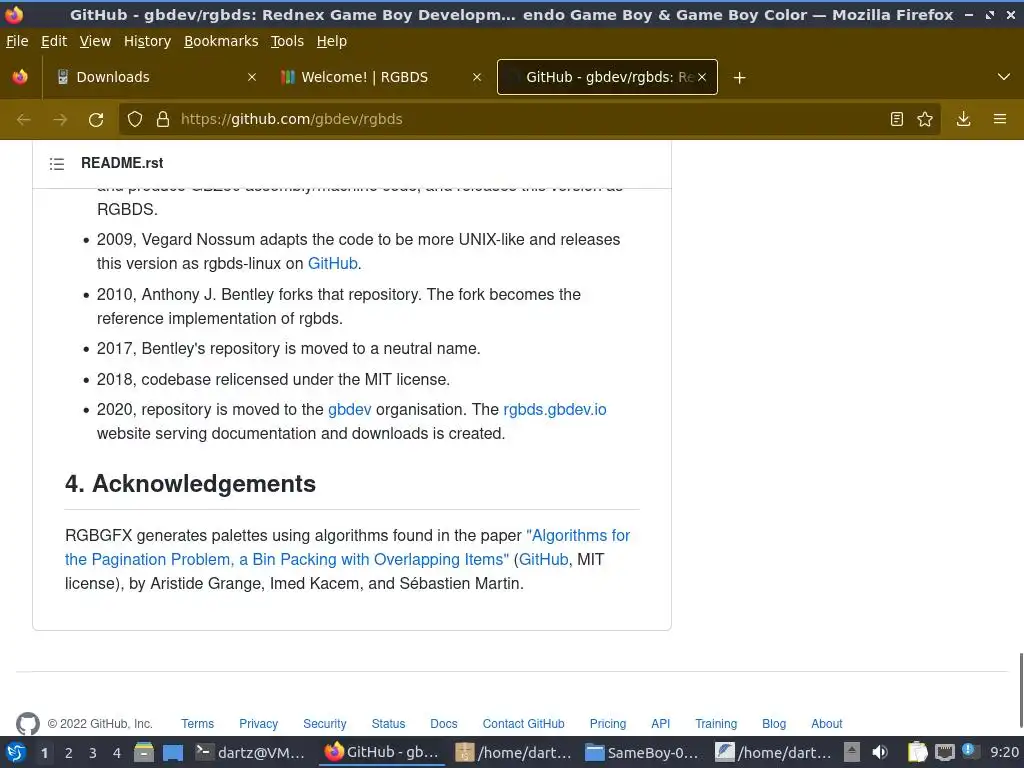Open the gbdev organisation link
Screen dimensions: 1024x768
pyautogui.click(x=349, y=409)
